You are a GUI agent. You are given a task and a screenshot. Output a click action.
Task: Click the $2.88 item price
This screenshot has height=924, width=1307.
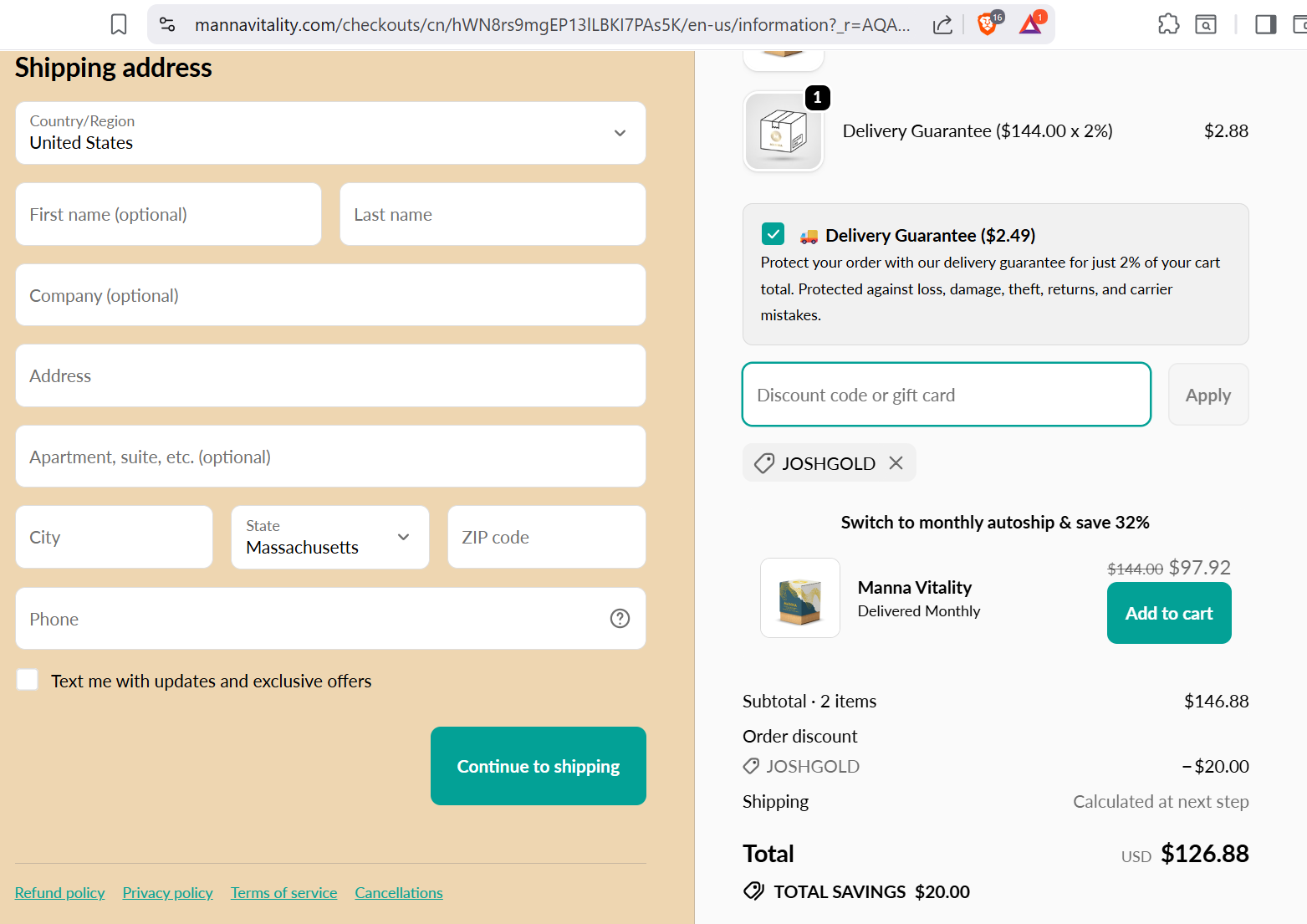1226,131
